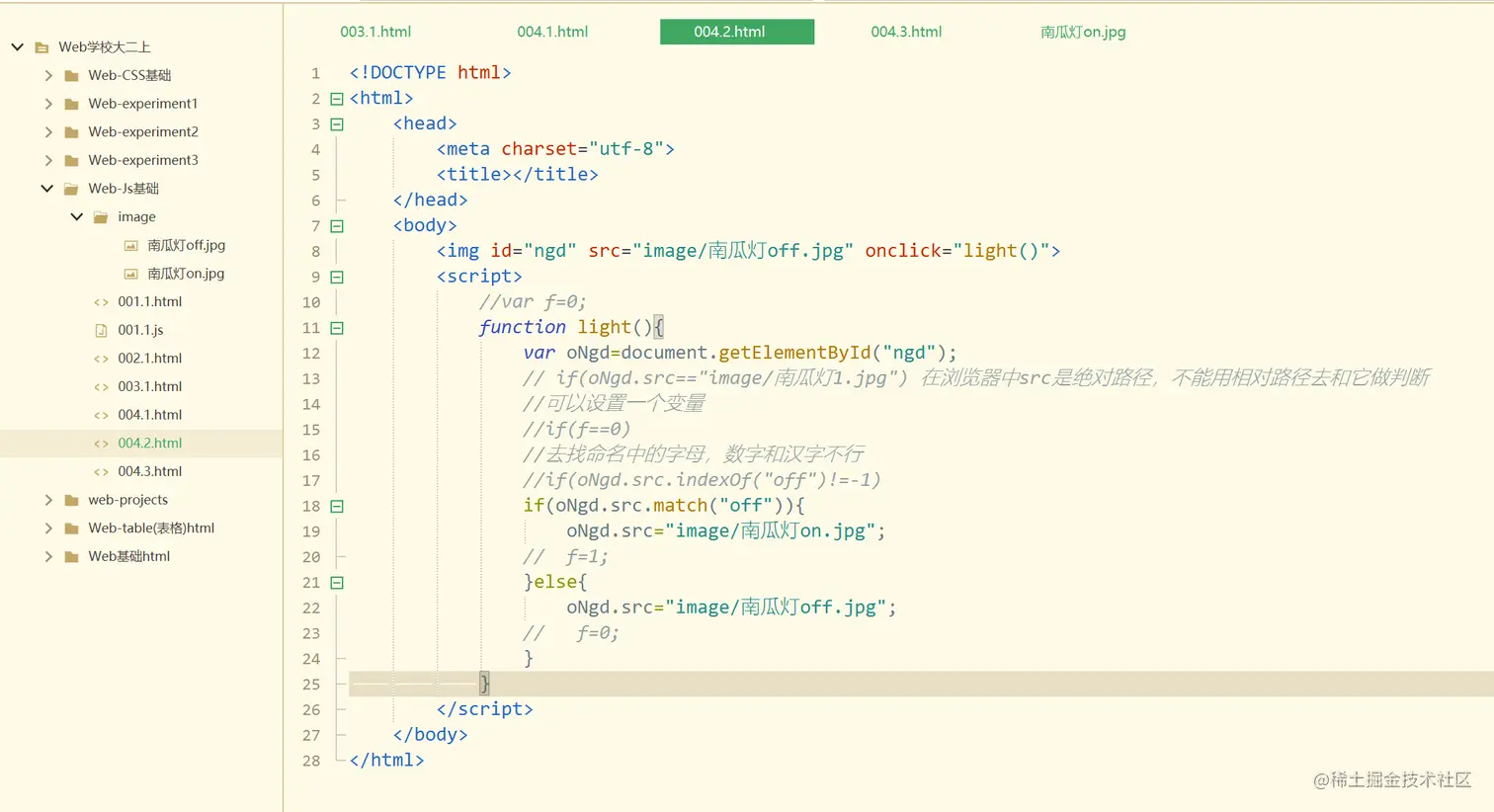1494x812 pixels.
Task: Expand the web-projects folder arrow
Action: pyautogui.click(x=48, y=500)
